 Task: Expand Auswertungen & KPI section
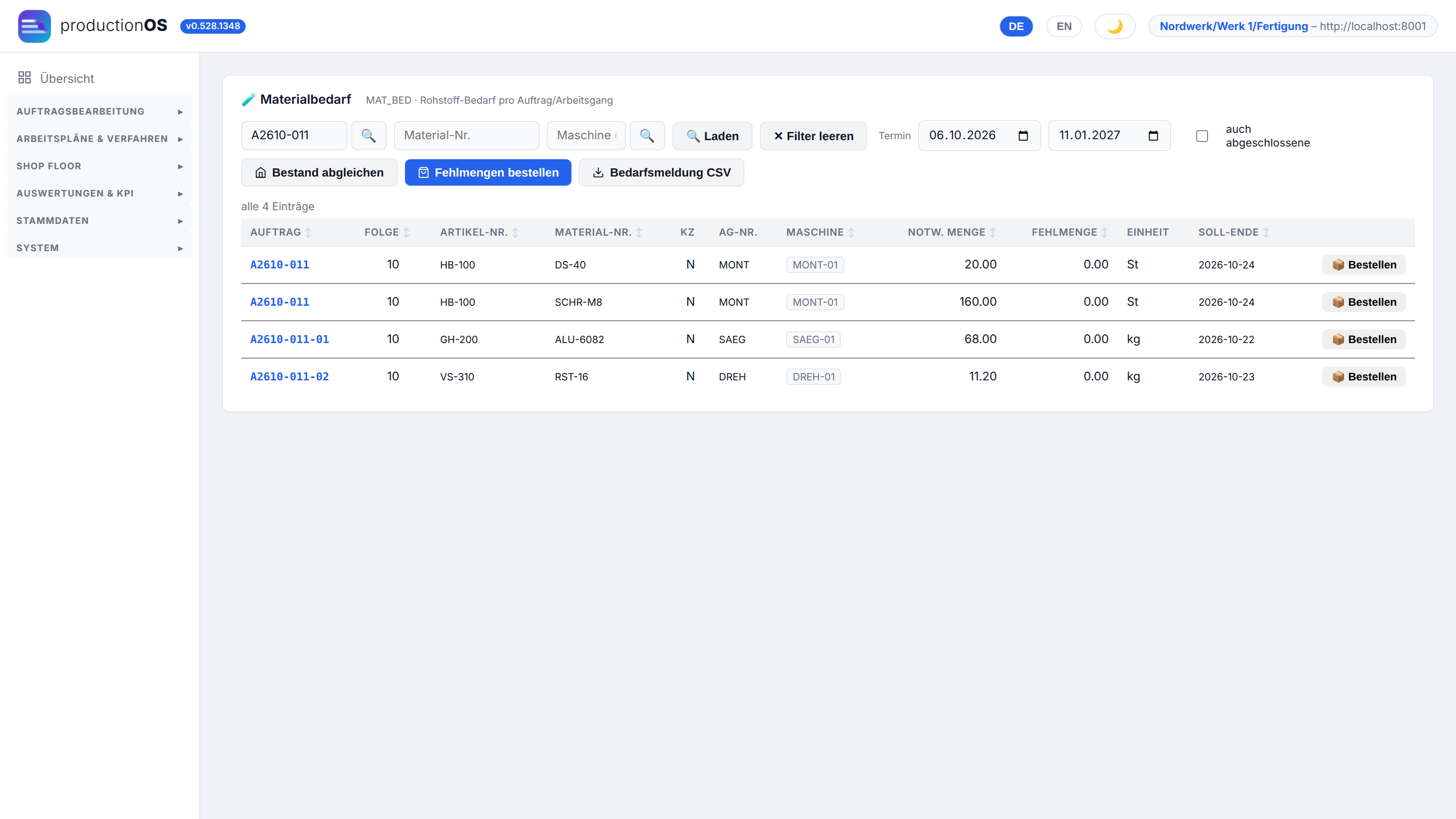click(x=100, y=193)
